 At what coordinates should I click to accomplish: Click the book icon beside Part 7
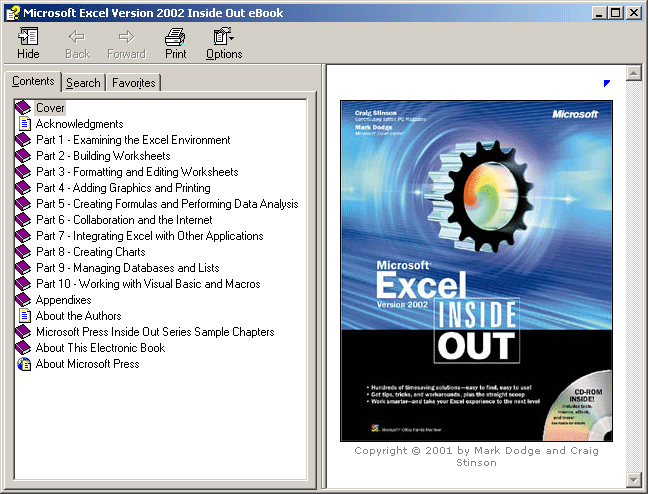pos(23,236)
